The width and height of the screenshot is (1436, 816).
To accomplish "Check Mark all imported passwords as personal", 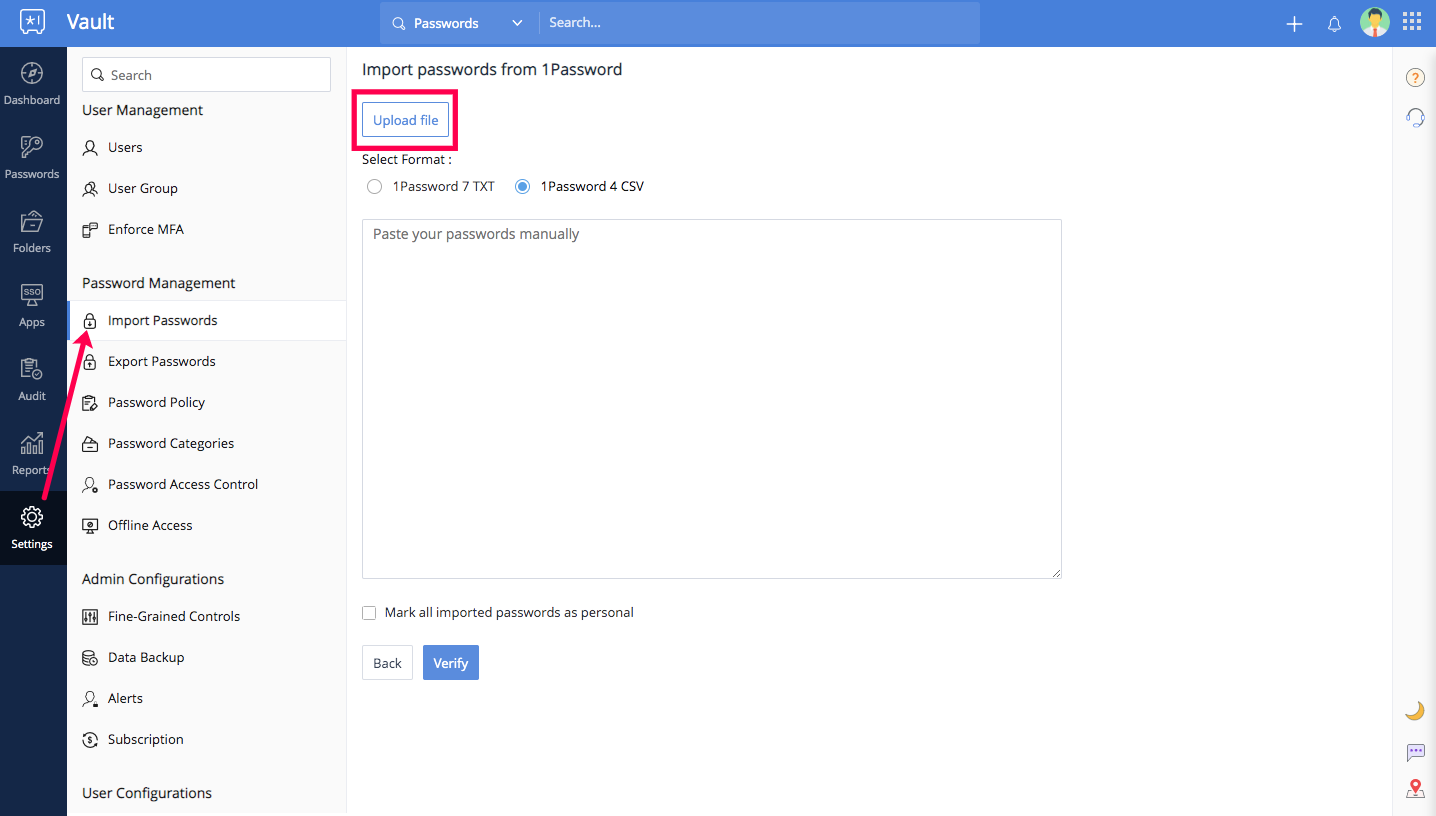I will pyautogui.click(x=369, y=612).
